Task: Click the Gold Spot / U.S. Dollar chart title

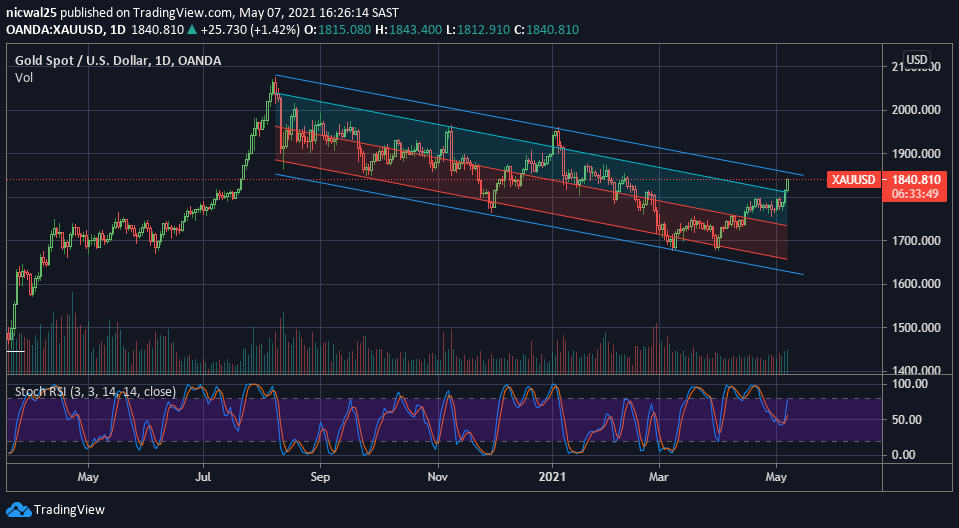Action: coord(118,60)
